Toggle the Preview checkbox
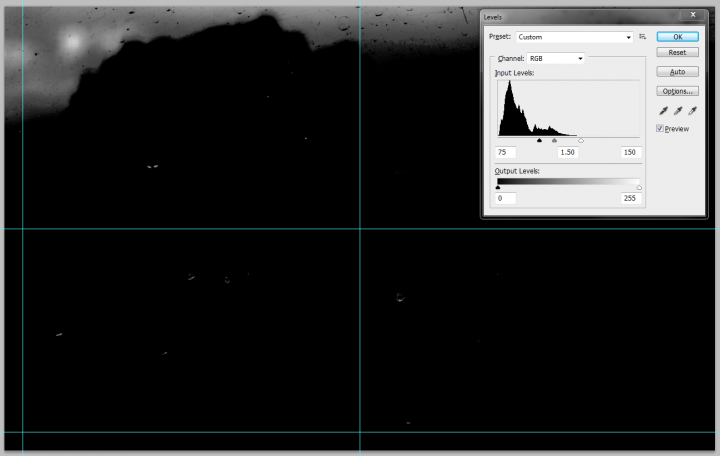This screenshot has width=720, height=456. tap(661, 128)
